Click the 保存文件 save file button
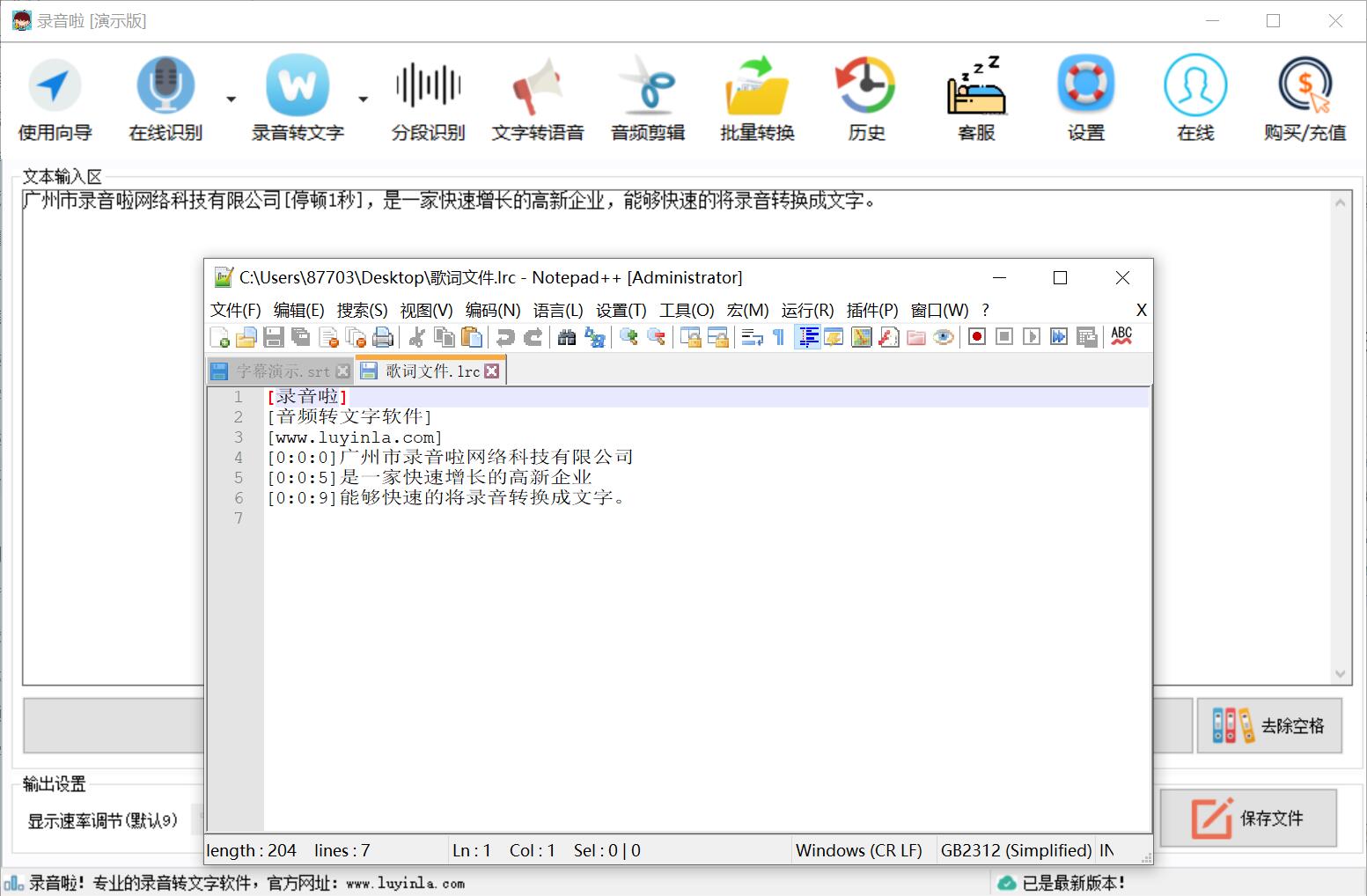1367x896 pixels. point(1248,818)
